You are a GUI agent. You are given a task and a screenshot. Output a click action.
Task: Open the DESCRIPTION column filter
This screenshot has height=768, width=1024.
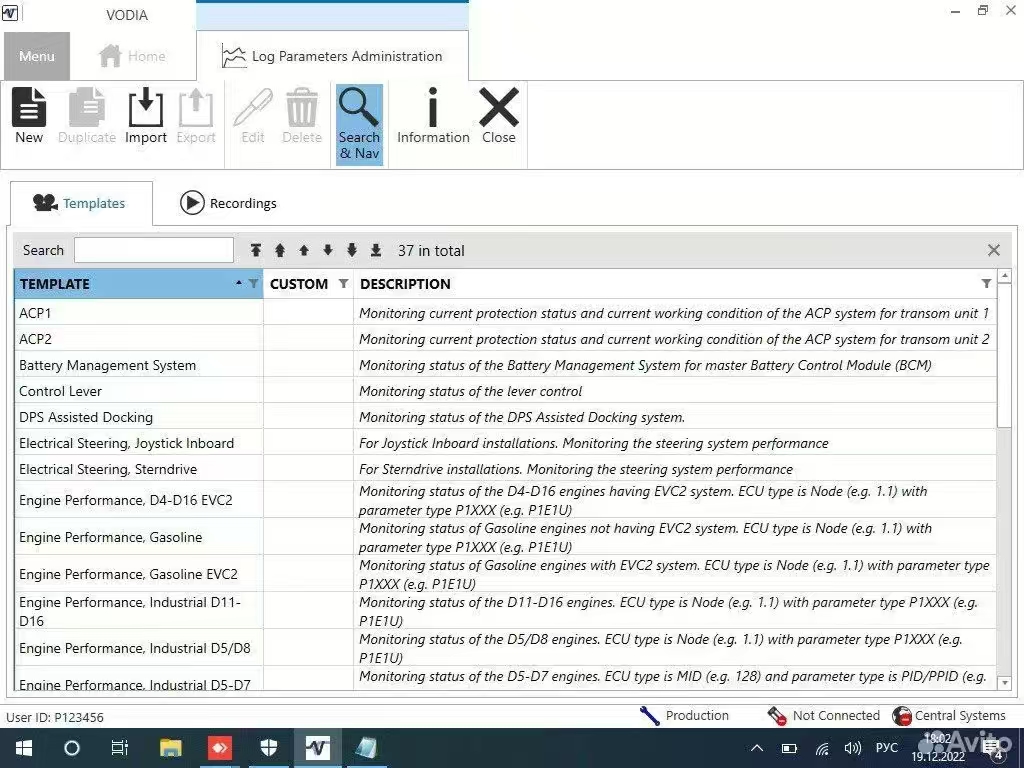point(986,283)
